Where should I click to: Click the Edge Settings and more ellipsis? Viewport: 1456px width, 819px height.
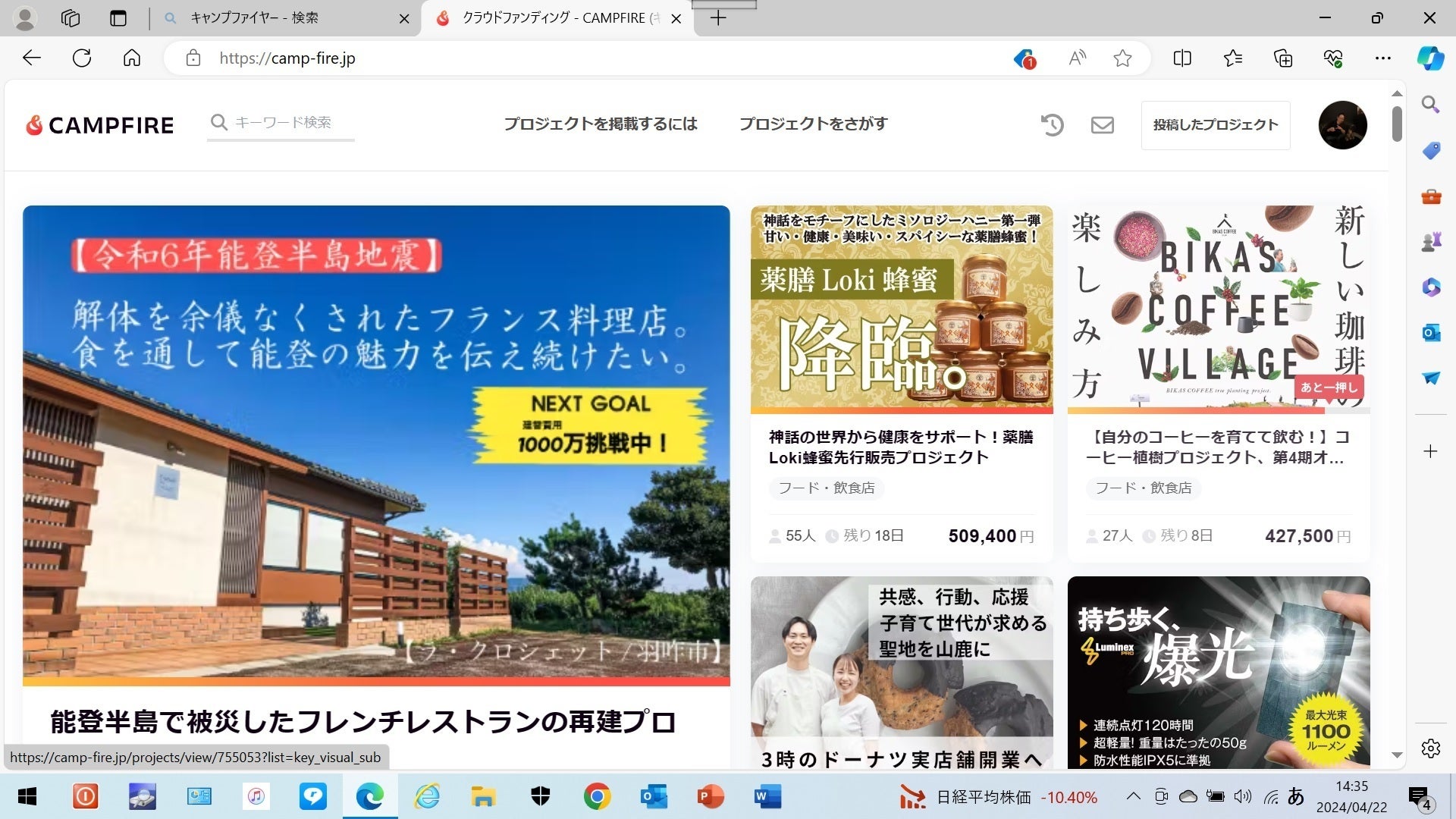1382,58
